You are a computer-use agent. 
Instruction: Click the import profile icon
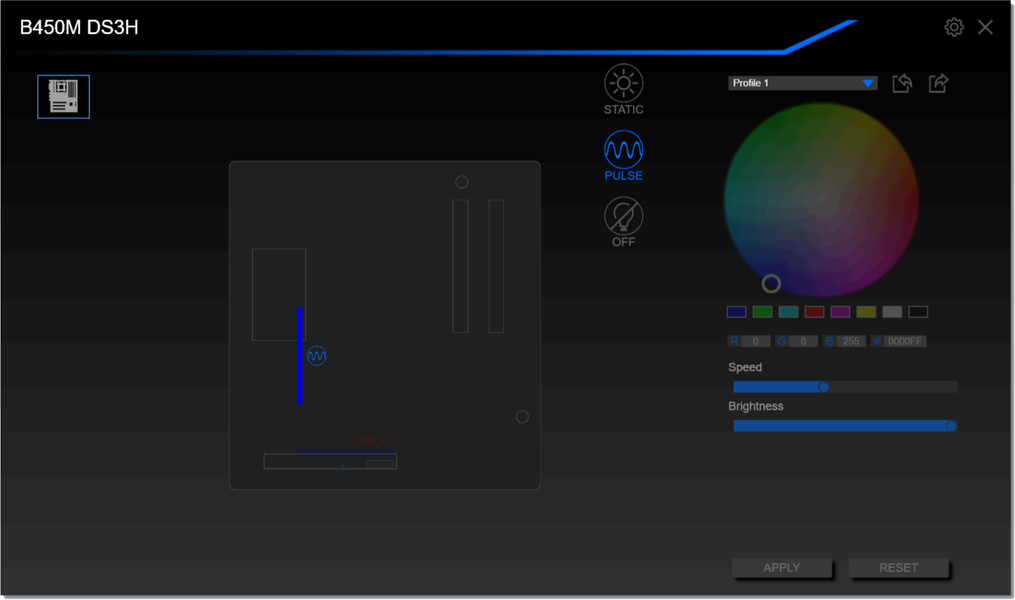point(902,83)
